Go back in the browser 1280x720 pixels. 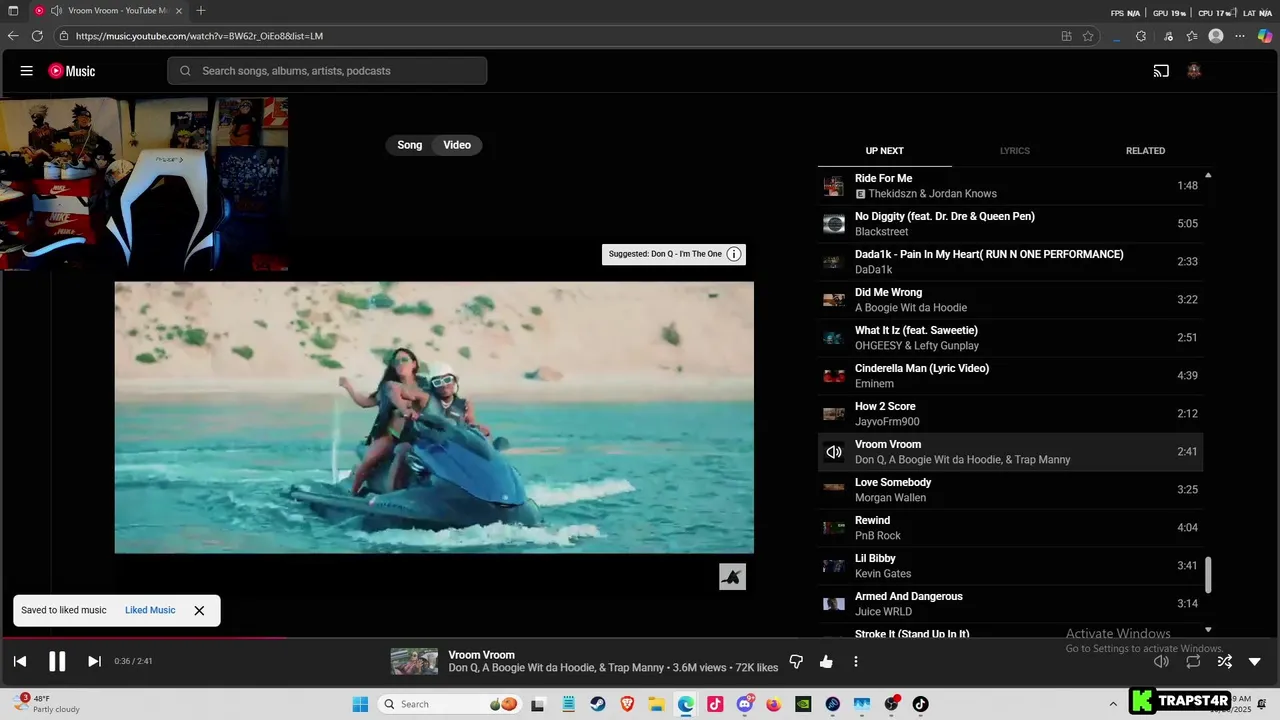click(13, 36)
